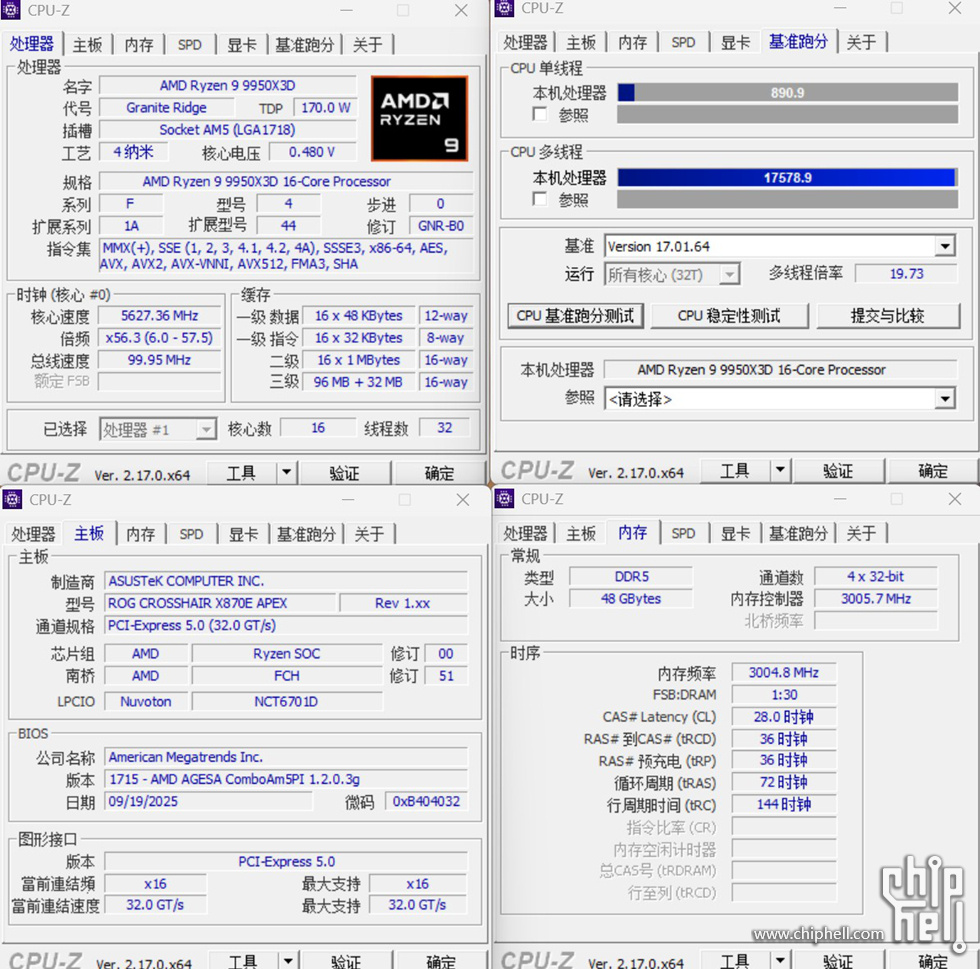Open the SPD tab in mainboard window
The width and height of the screenshot is (980, 969).
coord(191,534)
